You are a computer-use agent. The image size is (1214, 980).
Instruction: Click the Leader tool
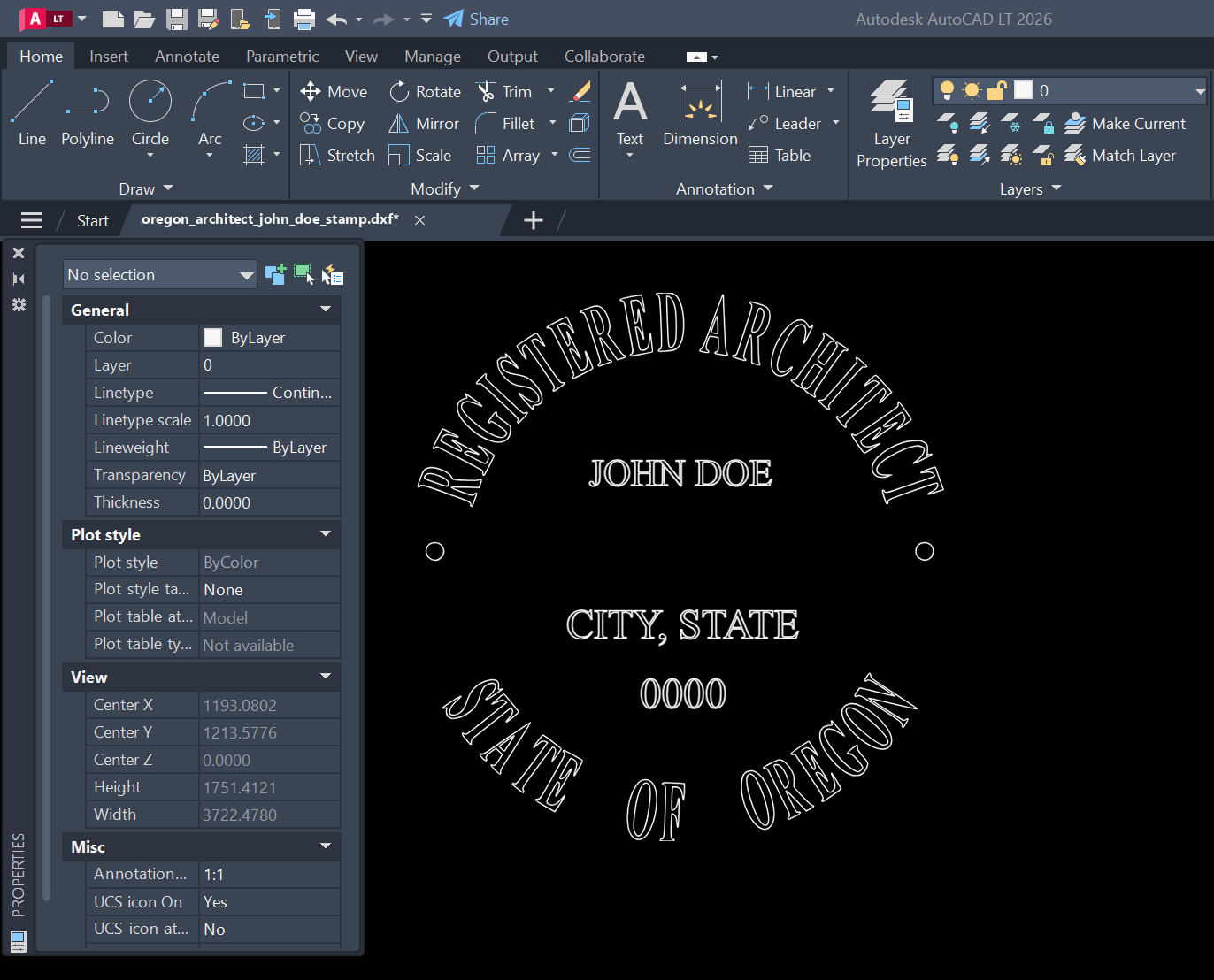click(784, 123)
